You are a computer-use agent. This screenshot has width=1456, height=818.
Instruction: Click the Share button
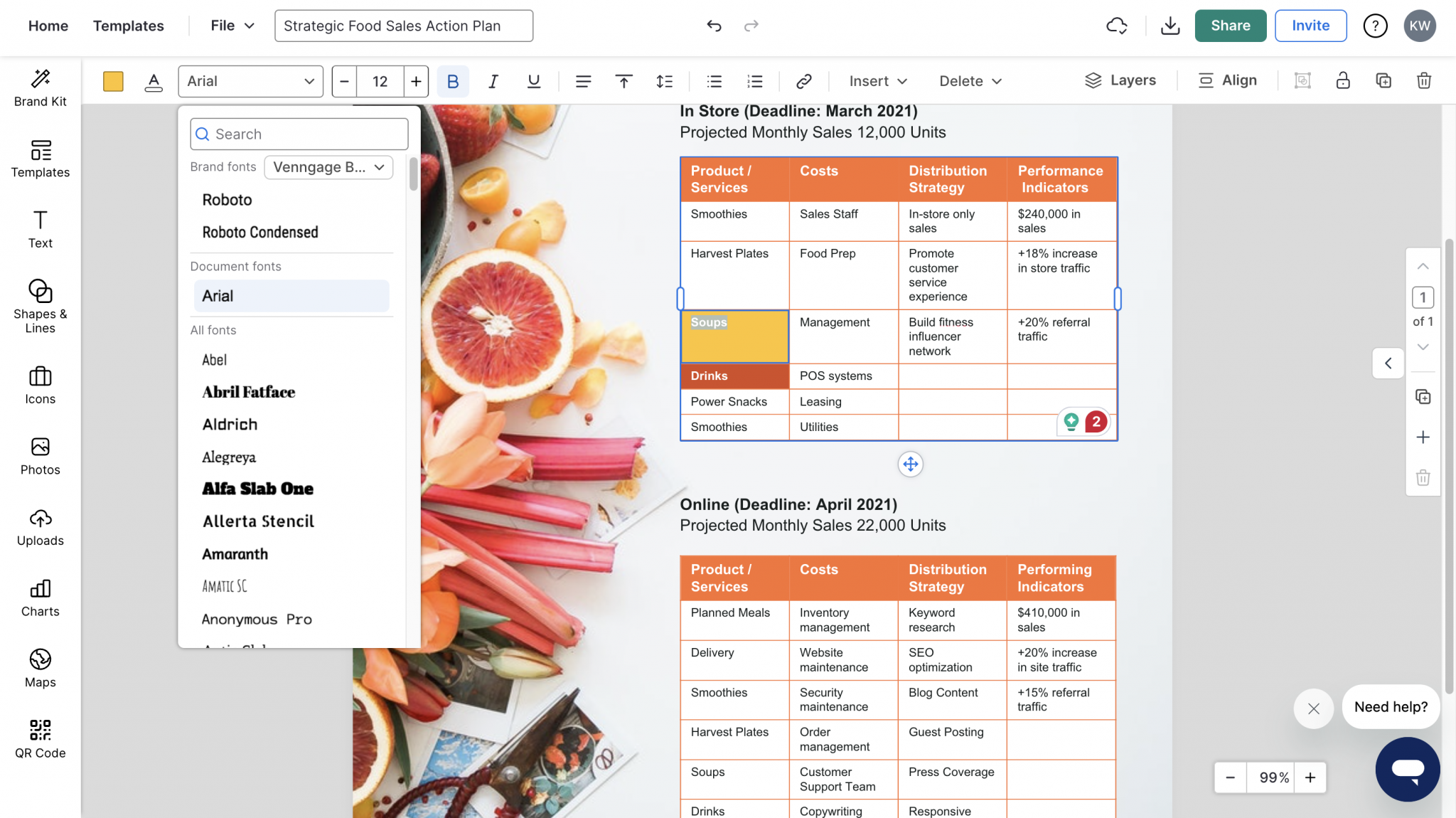coord(1231,26)
